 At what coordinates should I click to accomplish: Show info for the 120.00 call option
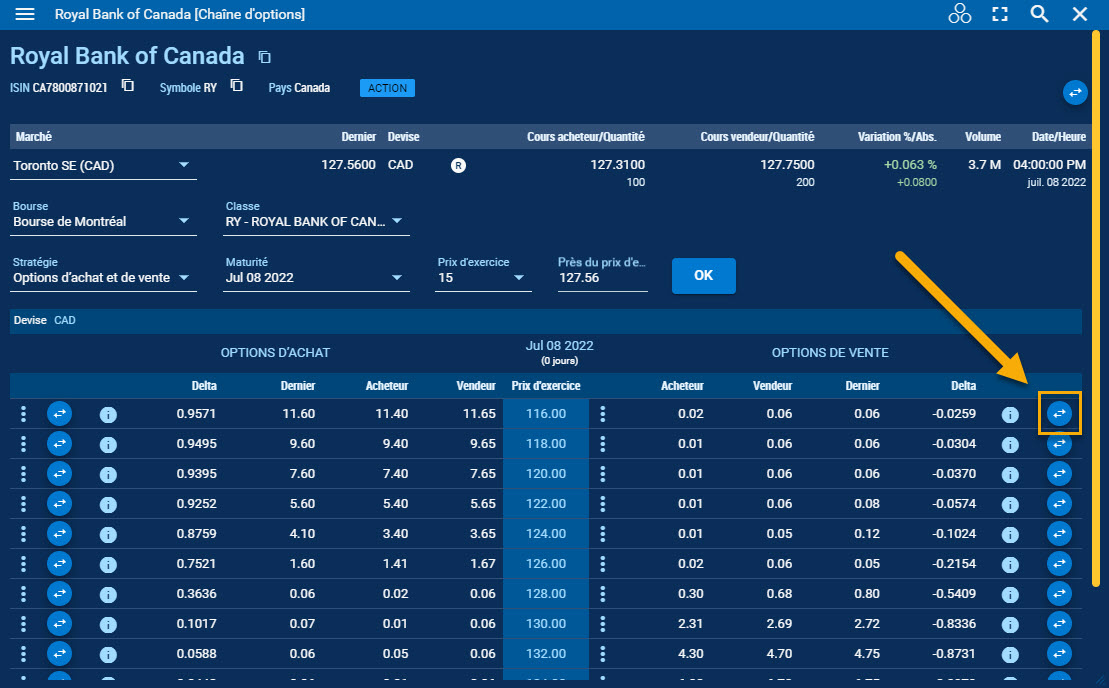(x=108, y=475)
